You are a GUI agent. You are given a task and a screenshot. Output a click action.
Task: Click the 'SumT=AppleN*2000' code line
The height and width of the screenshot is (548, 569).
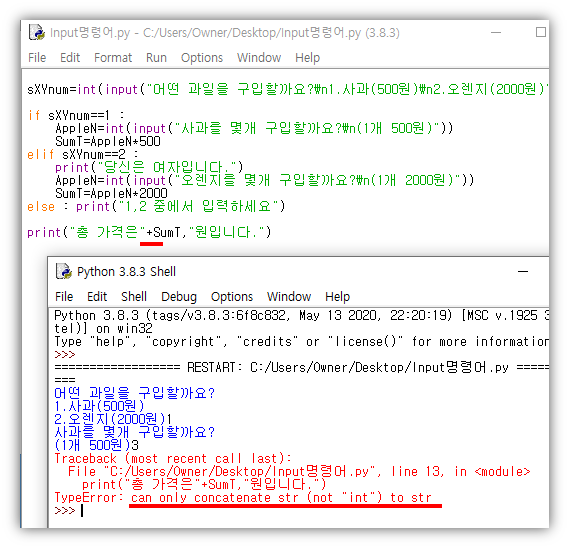(x=111, y=193)
